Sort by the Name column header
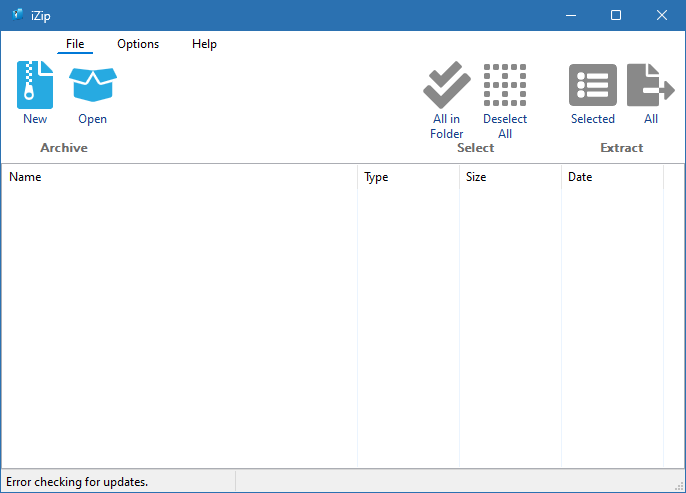This screenshot has height=493, width=686. click(x=179, y=177)
